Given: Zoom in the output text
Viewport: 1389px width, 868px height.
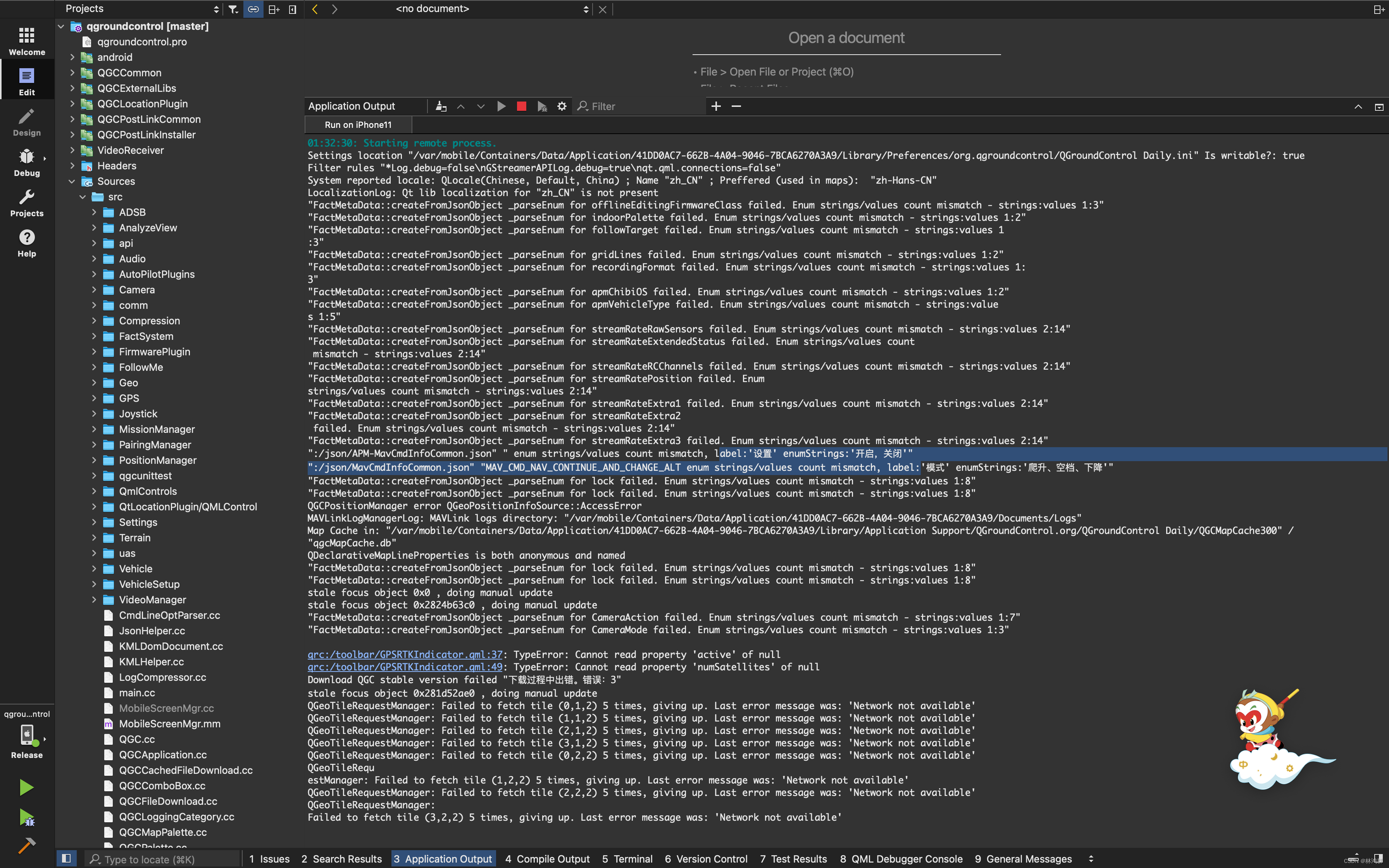Looking at the screenshot, I should (716, 106).
